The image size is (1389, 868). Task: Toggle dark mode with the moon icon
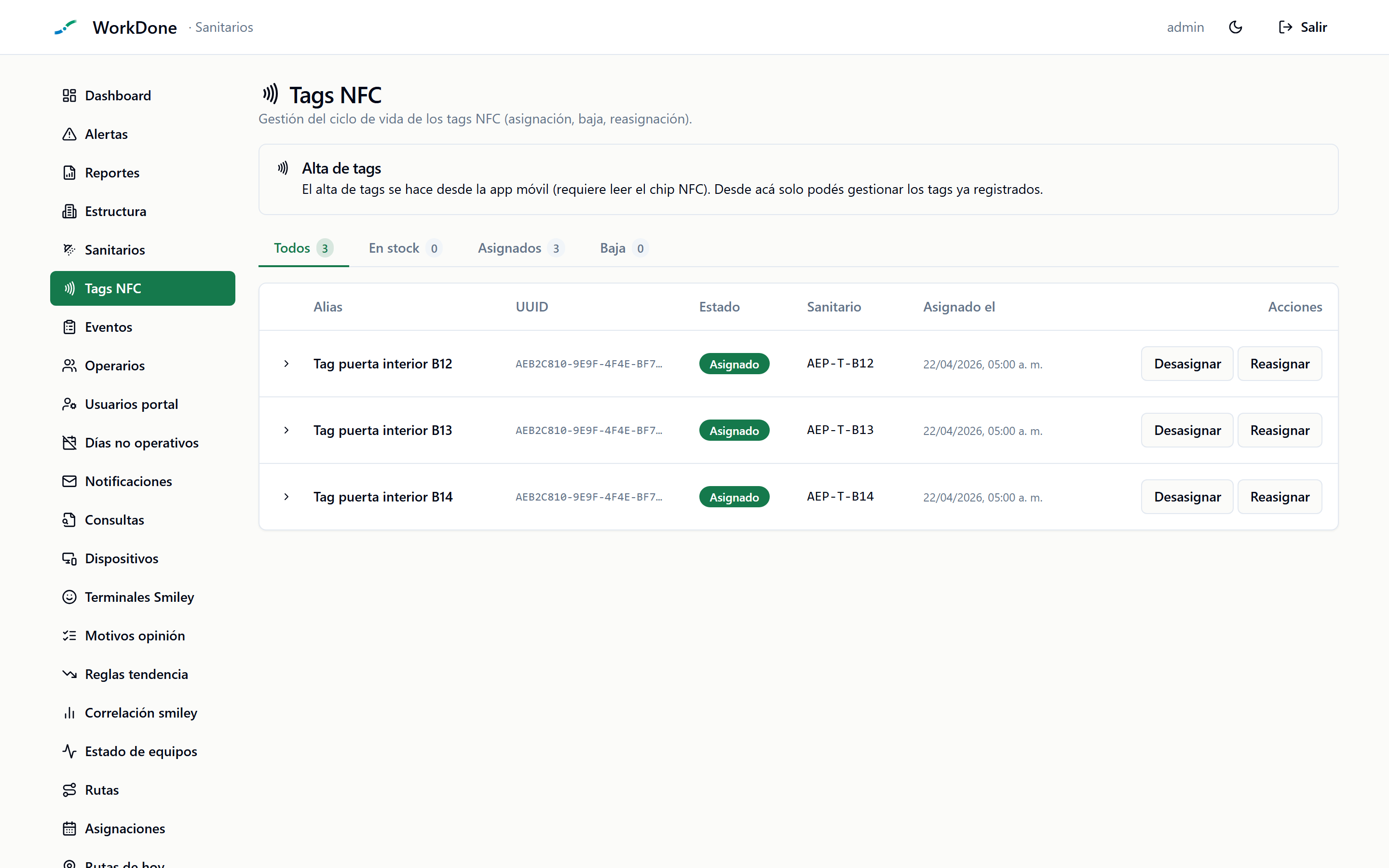click(1235, 27)
